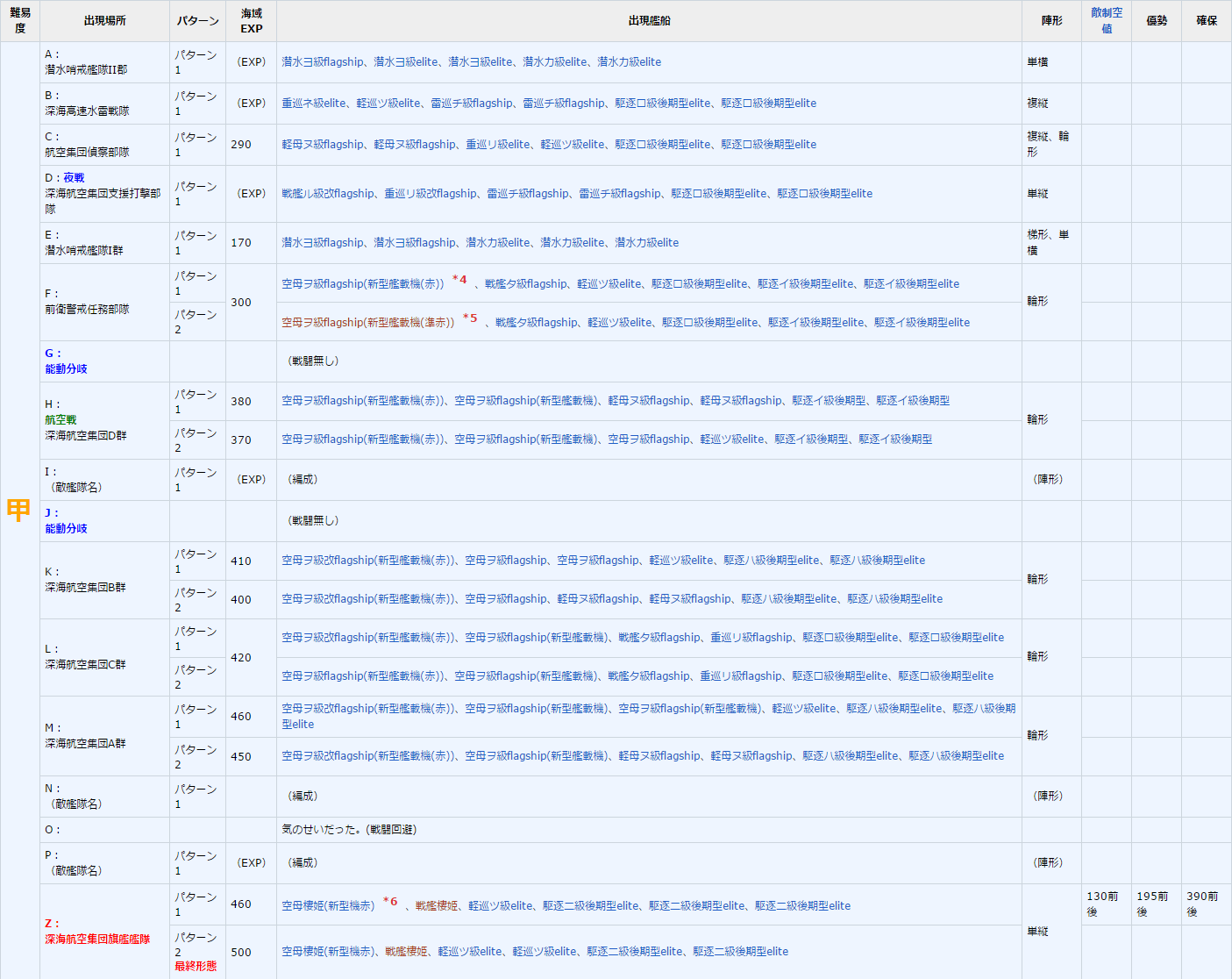Click 軽巡ツ級elite link in row C
This screenshot has width=1232, height=979.
point(573,145)
